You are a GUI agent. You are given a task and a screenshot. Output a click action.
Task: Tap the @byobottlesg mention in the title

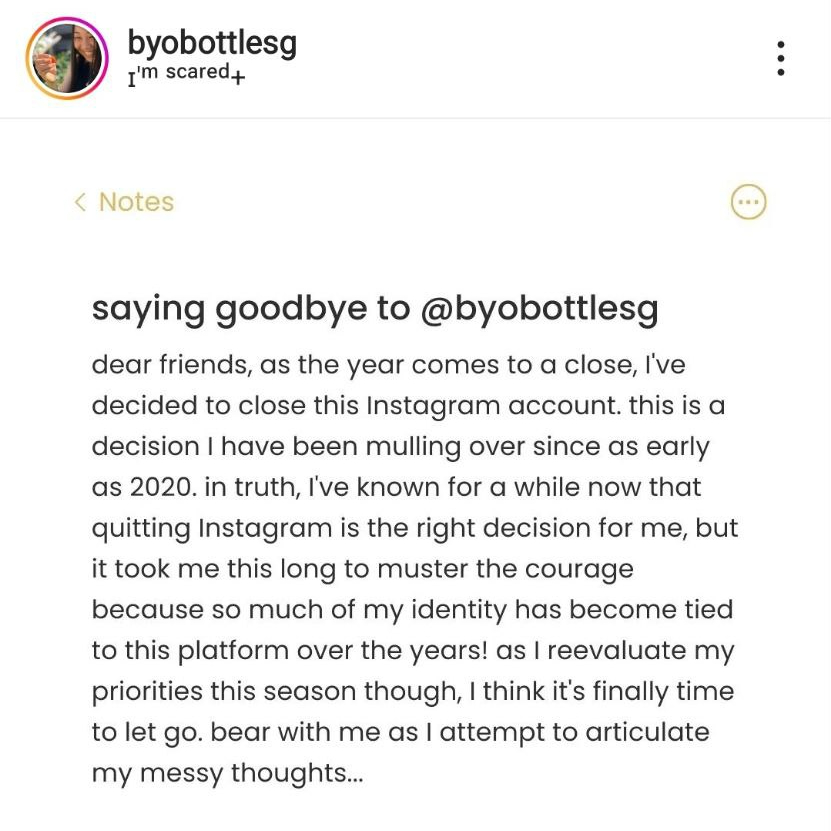point(540,309)
